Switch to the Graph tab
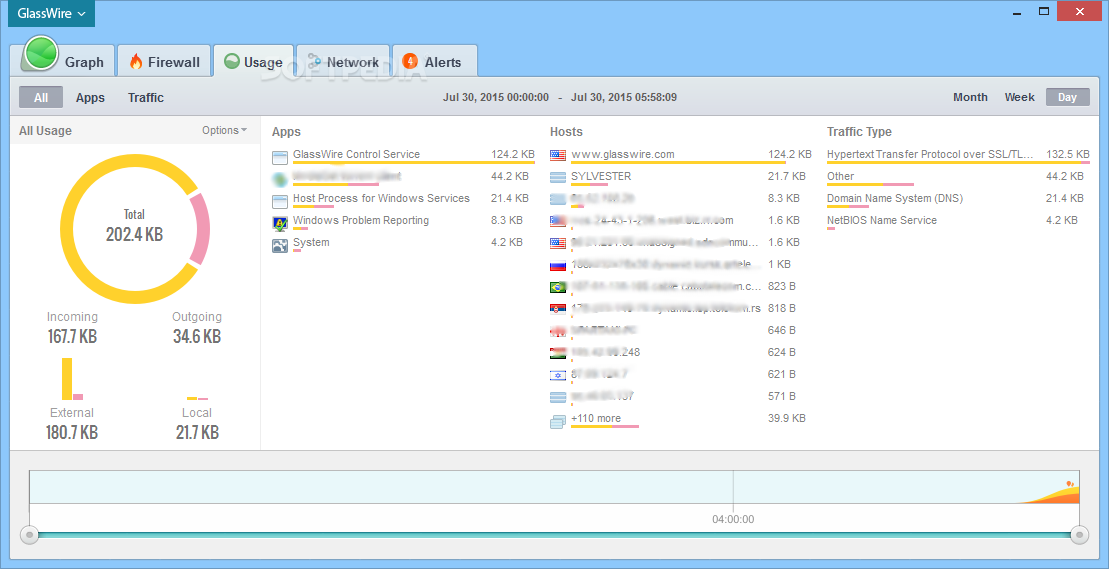 63,61
